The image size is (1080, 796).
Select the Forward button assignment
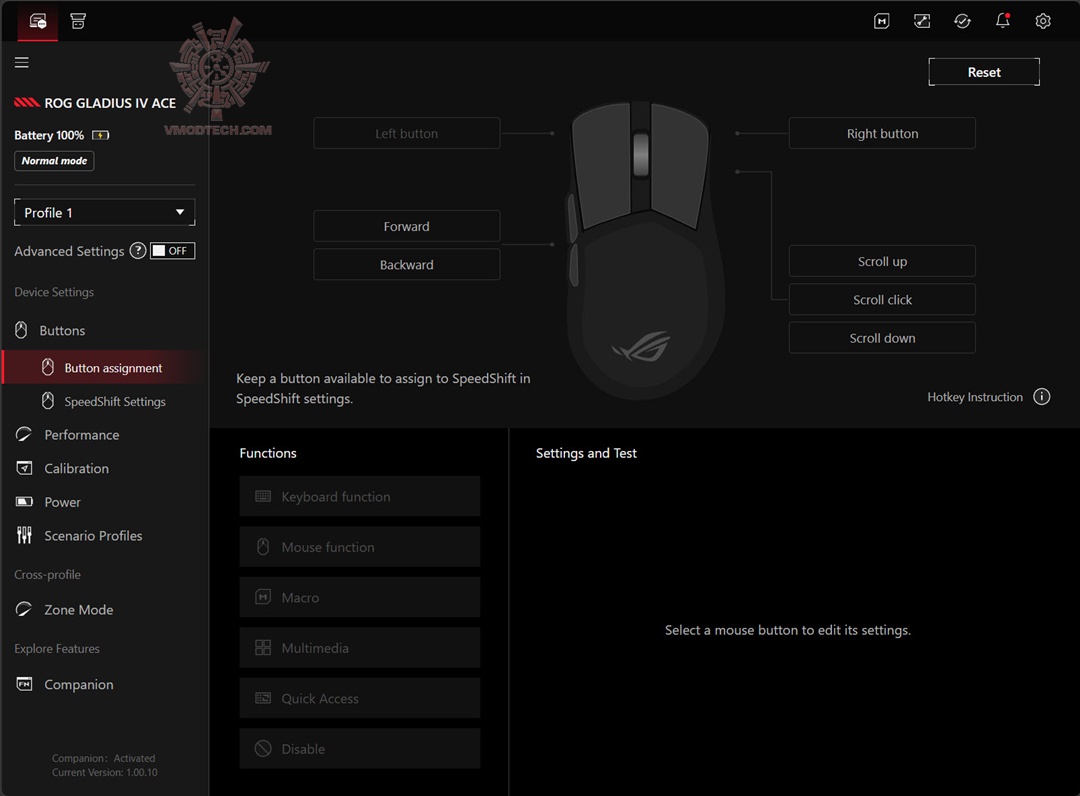(406, 227)
